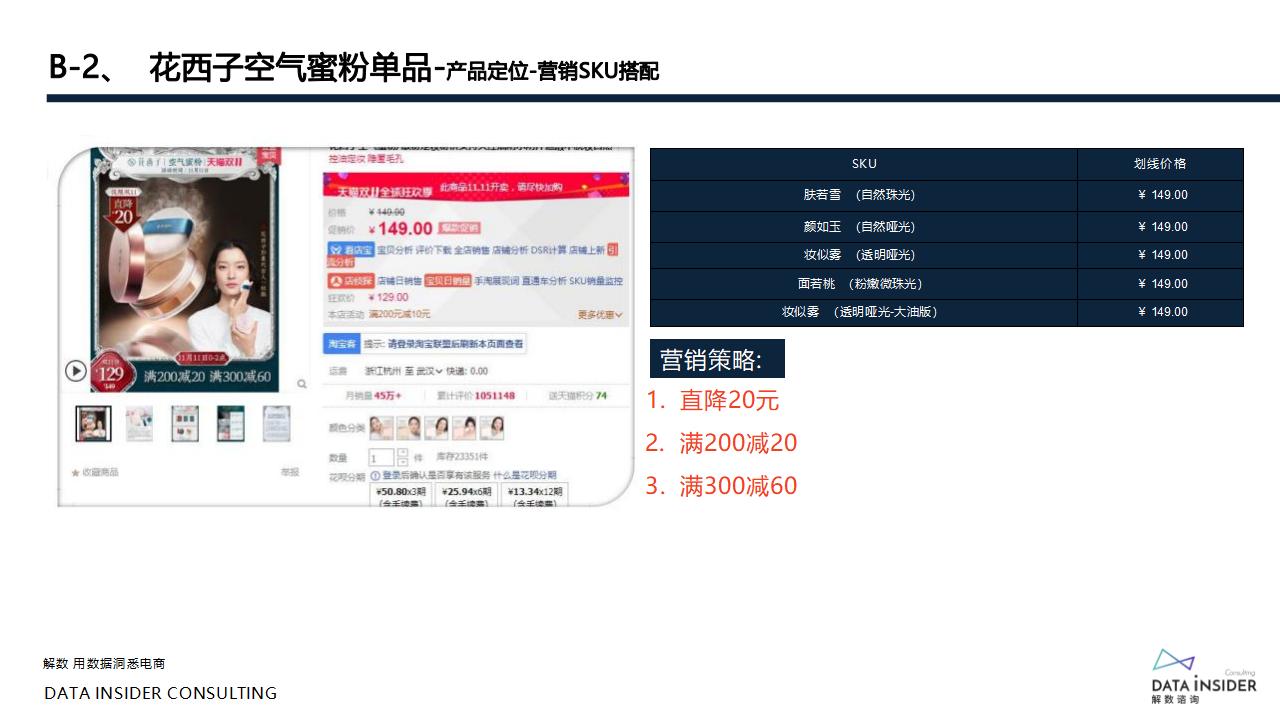Select the third product thumbnail
The height and width of the screenshot is (720, 1280).
coord(185,424)
